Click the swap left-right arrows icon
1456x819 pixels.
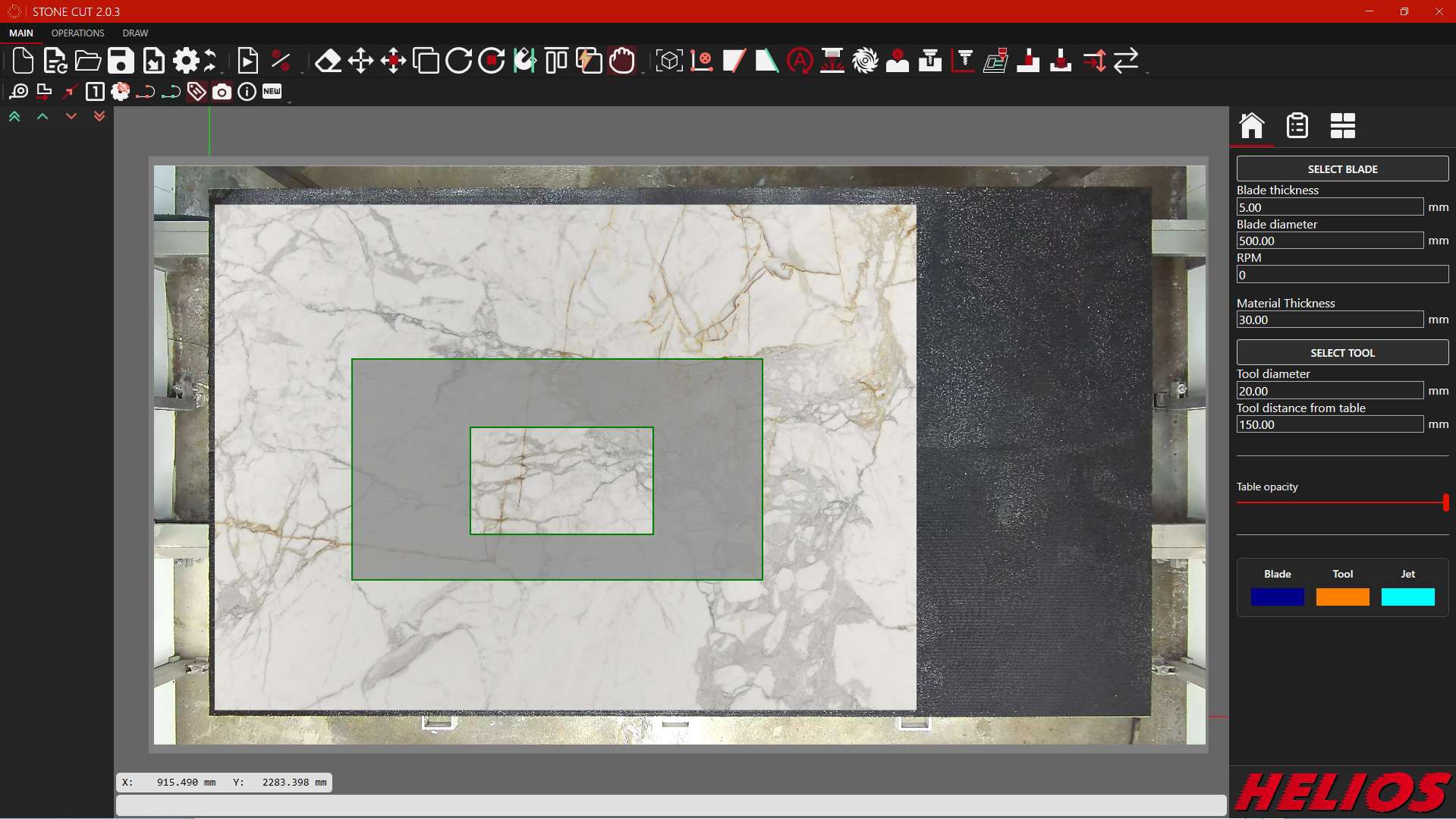1126,61
